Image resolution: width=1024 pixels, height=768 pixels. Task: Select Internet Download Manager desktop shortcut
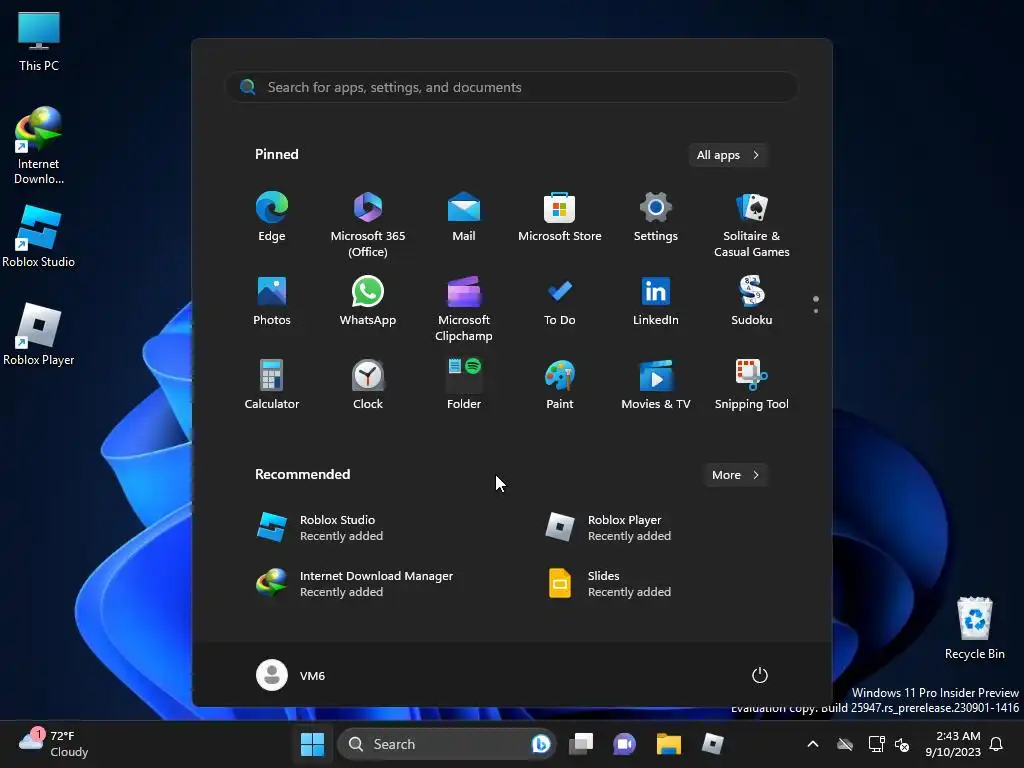pyautogui.click(x=39, y=146)
